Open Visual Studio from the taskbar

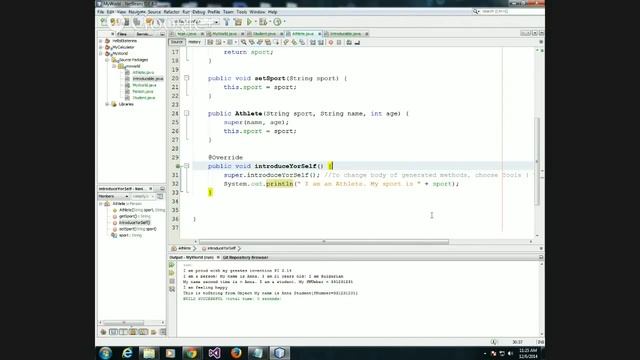point(214,353)
